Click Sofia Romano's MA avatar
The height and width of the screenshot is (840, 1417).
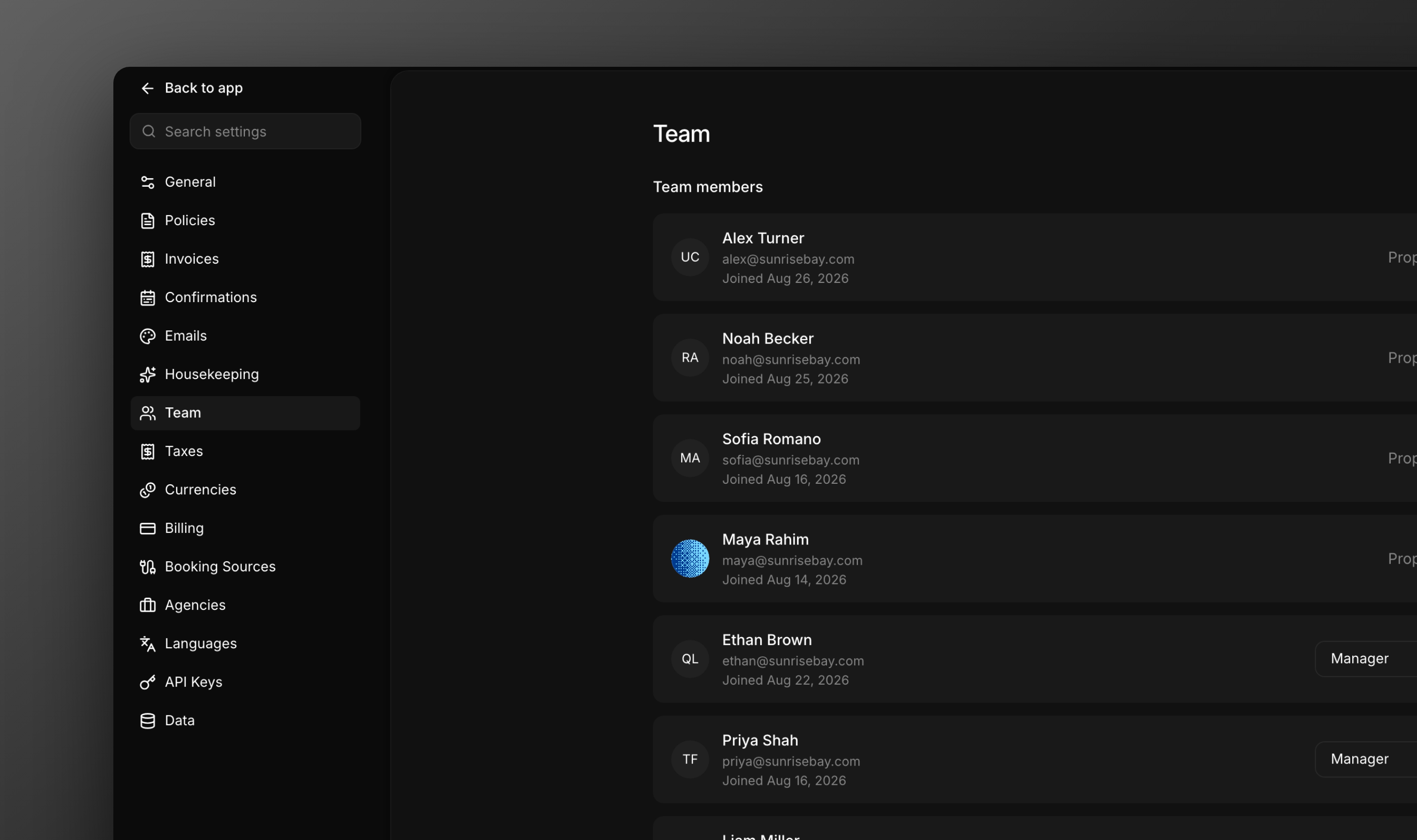tap(690, 458)
